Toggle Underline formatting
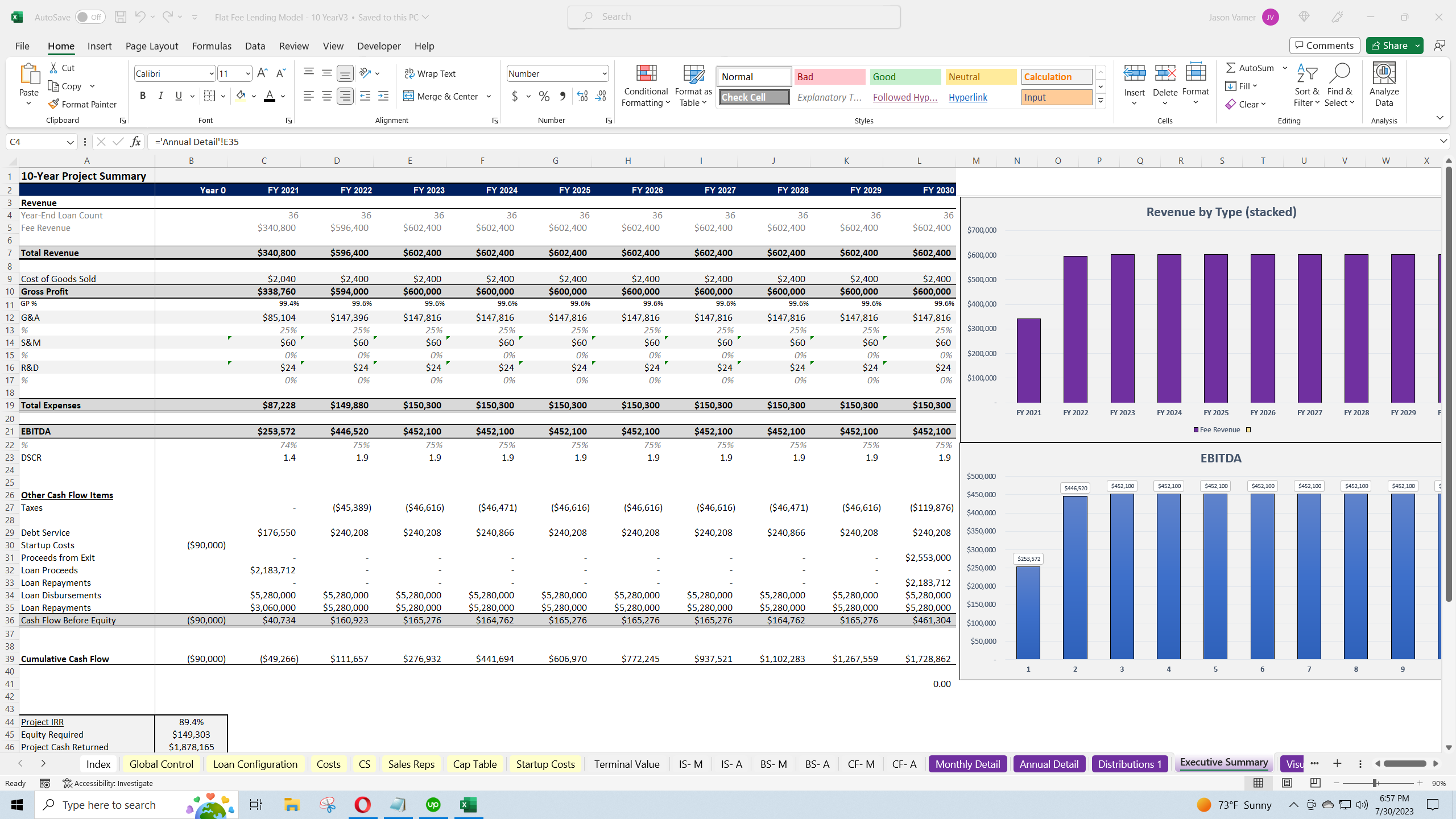The image size is (1456, 819). click(x=179, y=96)
